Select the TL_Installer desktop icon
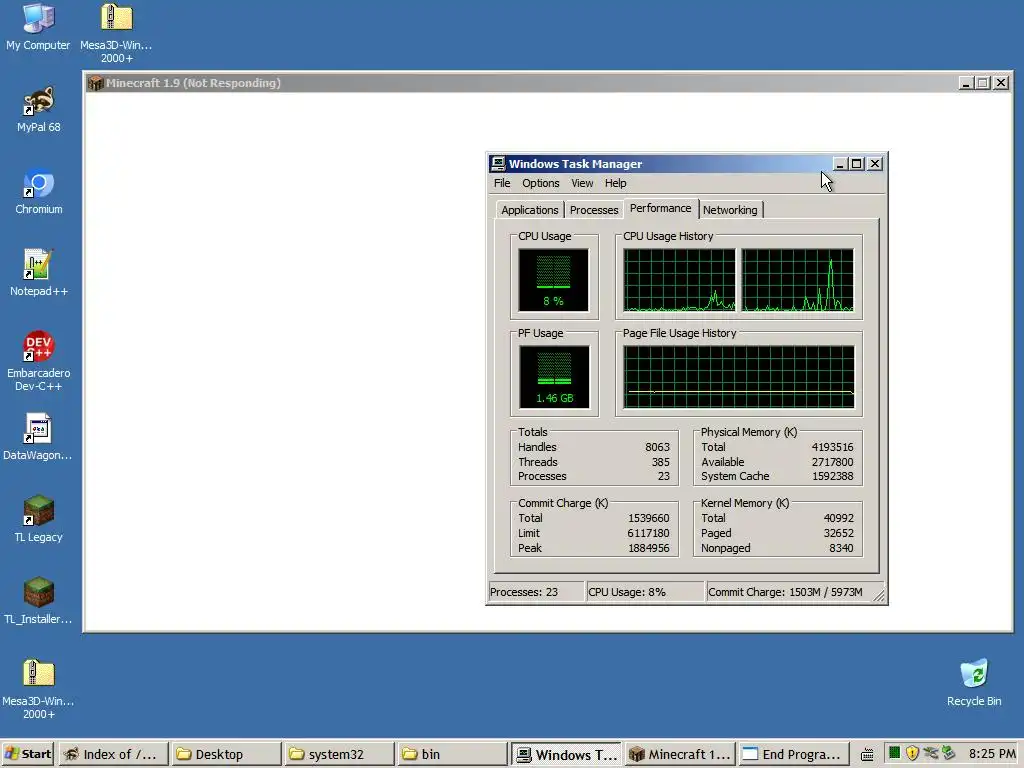The image size is (1024, 768). [x=38, y=601]
